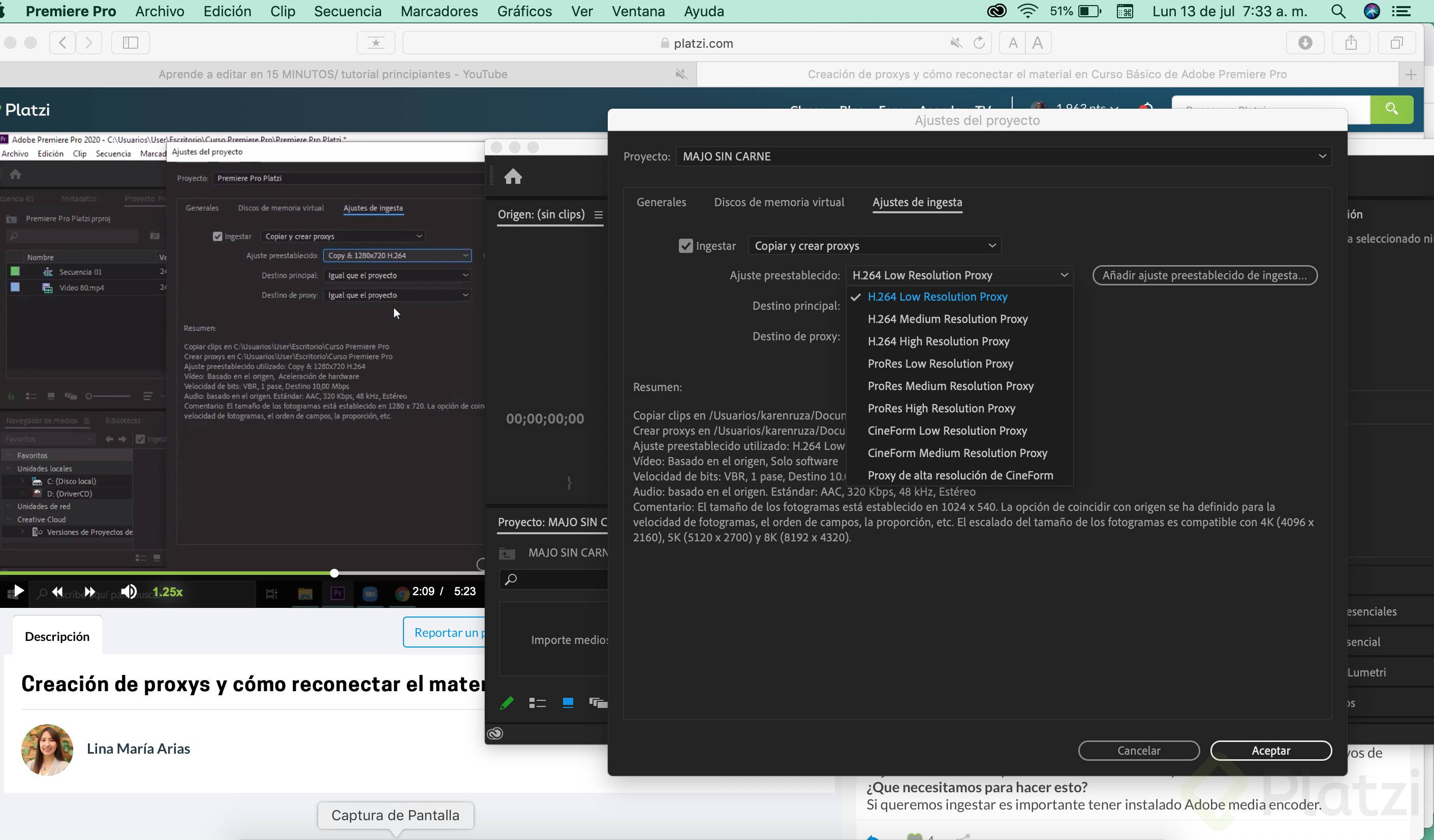Screen dimensions: 1434x840
Task: Switch to Discos de memoria virtual tab
Action: pos(778,203)
